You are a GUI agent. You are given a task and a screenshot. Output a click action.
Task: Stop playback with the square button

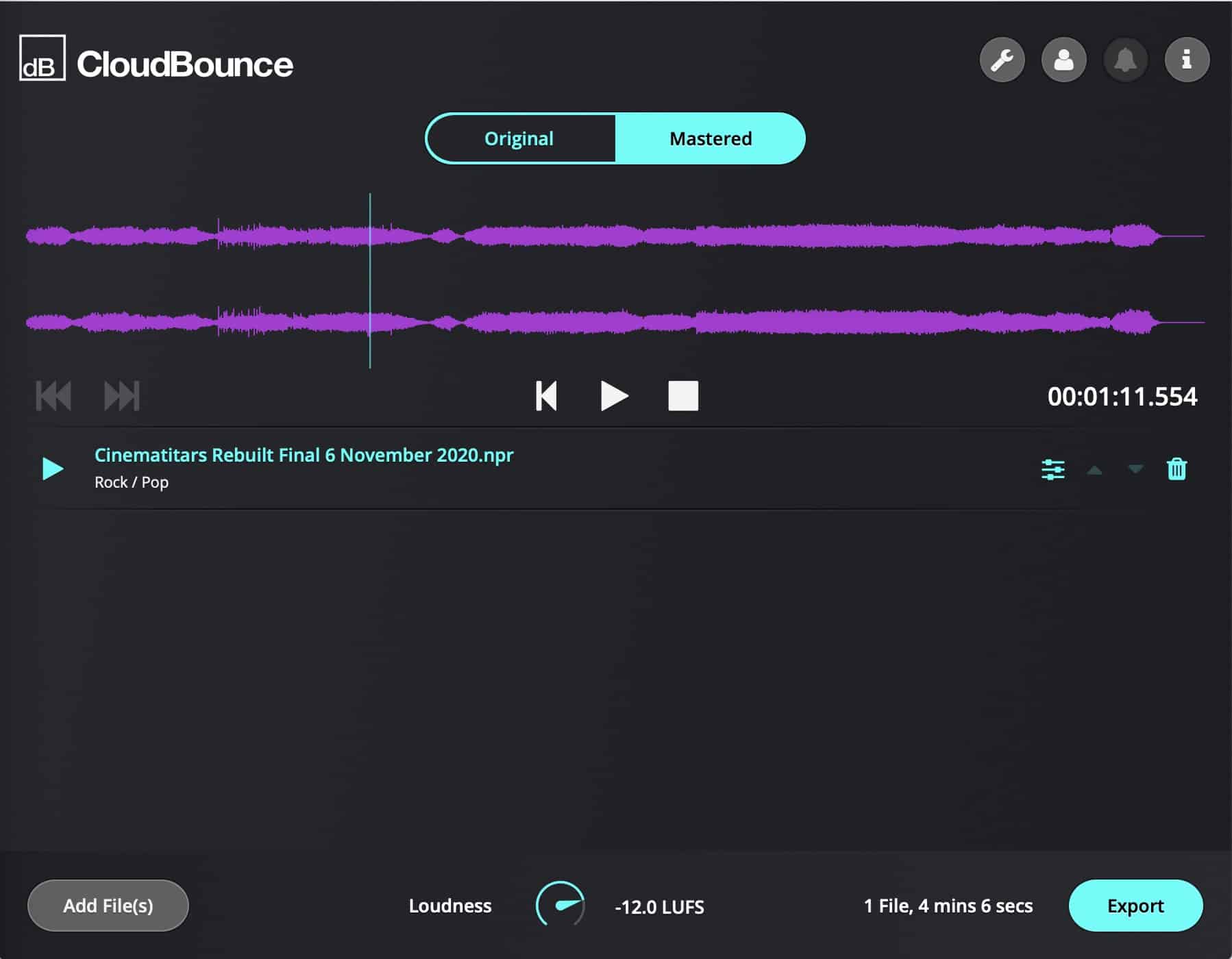[683, 396]
